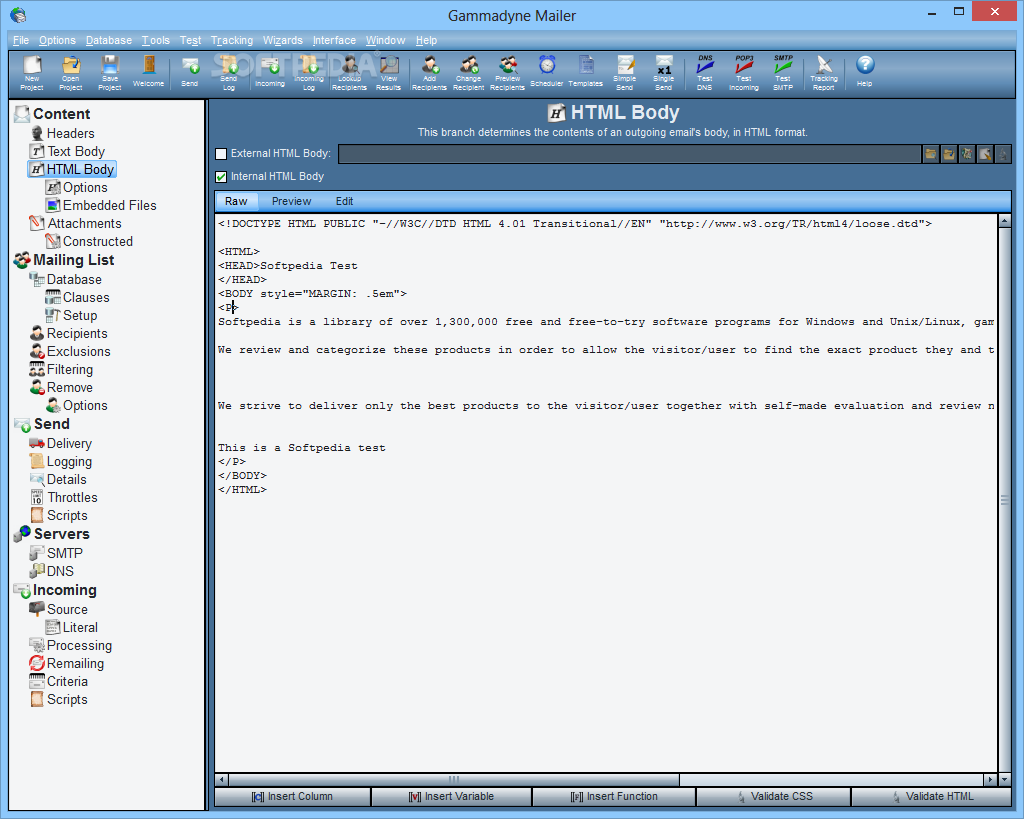Screen dimensions: 1024x819
Task: Click the View Results toolbar icon
Action: (389, 72)
